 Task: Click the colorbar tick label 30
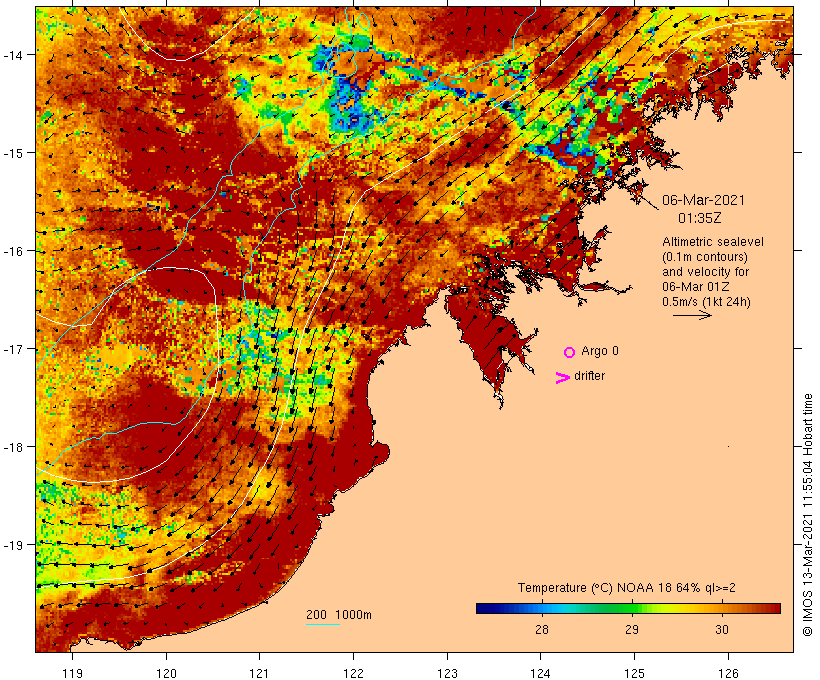pos(722,630)
